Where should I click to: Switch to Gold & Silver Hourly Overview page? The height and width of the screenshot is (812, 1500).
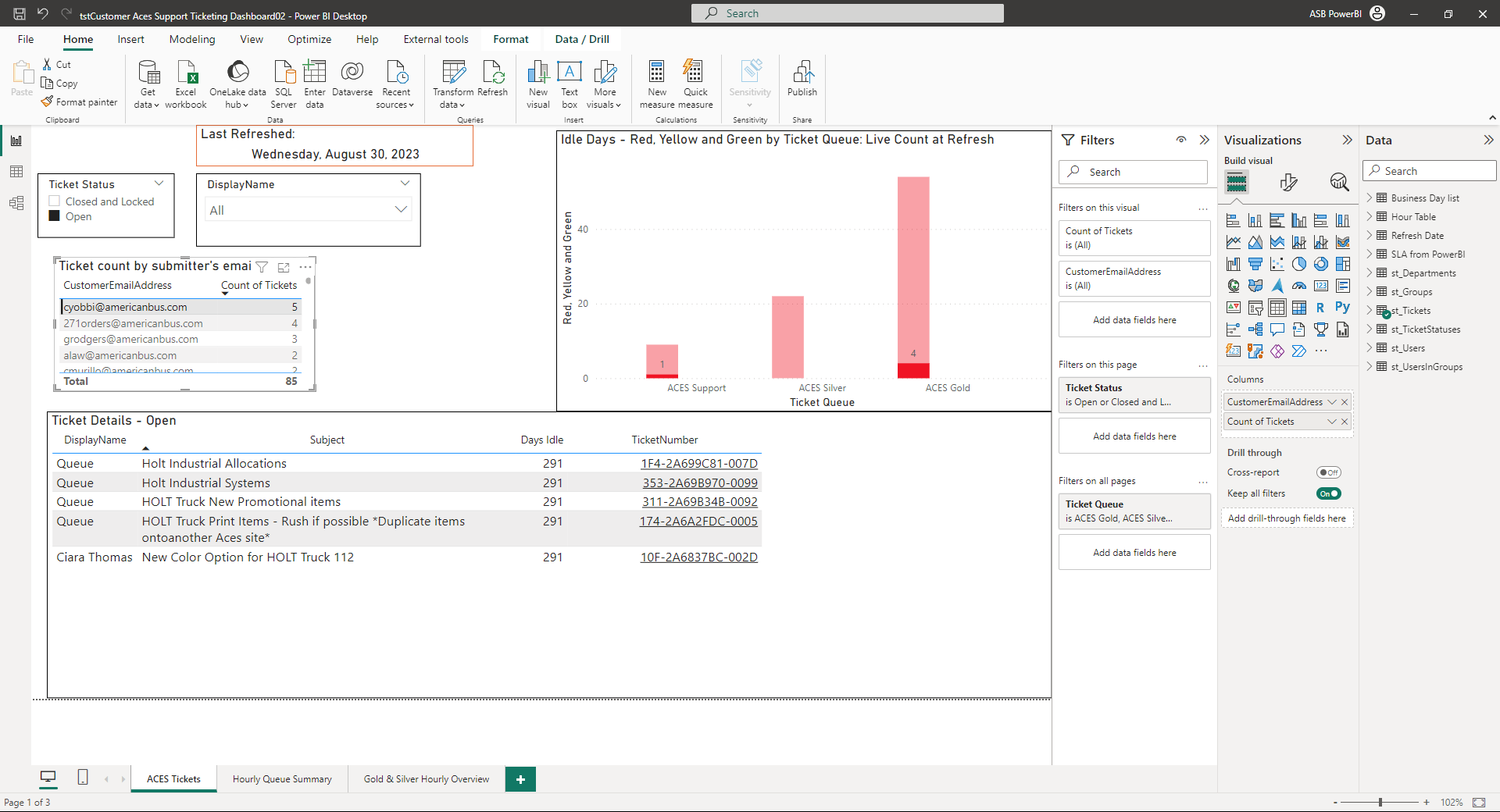pos(427,779)
